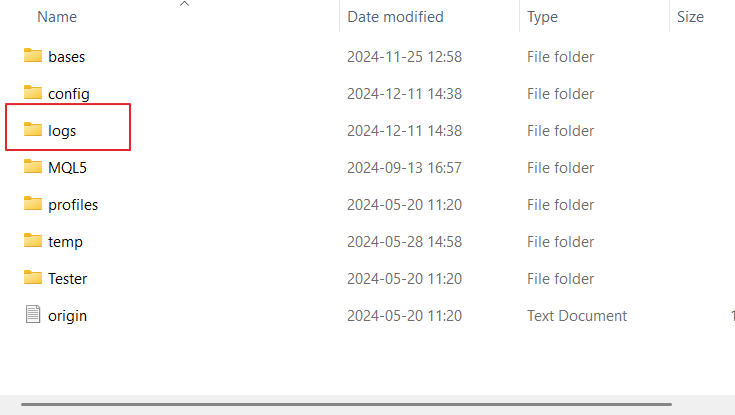This screenshot has height=415, width=735.
Task: Select the MQL5 folder name
Action: click(67, 167)
